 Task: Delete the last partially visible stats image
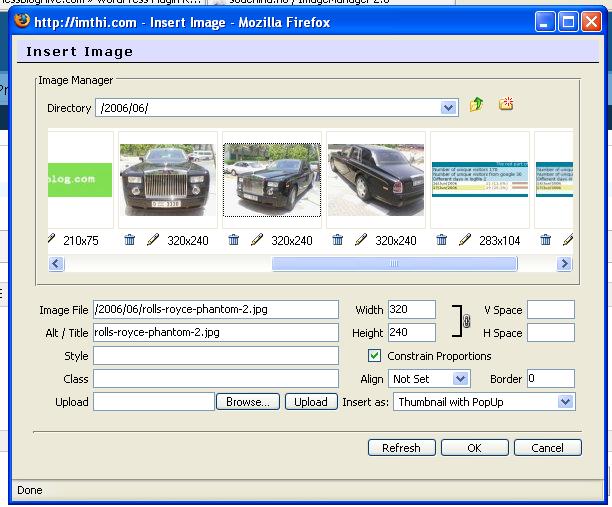[546, 240]
